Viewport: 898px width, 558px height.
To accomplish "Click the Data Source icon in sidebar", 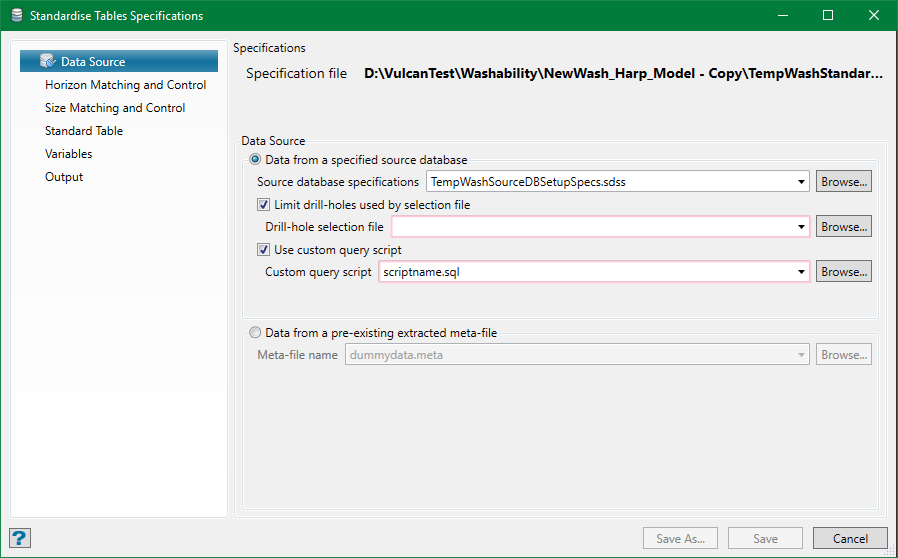I will [x=48, y=62].
